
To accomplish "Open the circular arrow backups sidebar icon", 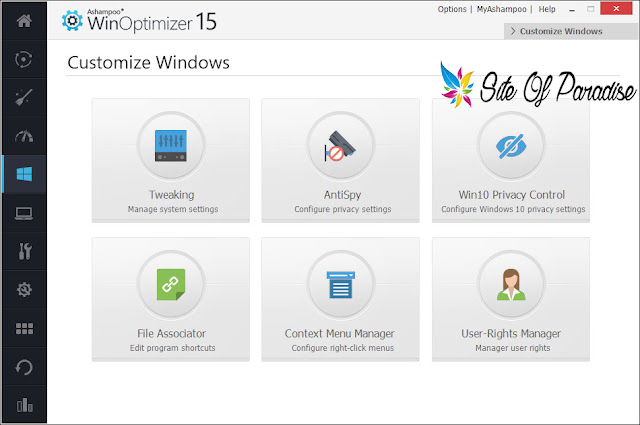I will (24, 367).
